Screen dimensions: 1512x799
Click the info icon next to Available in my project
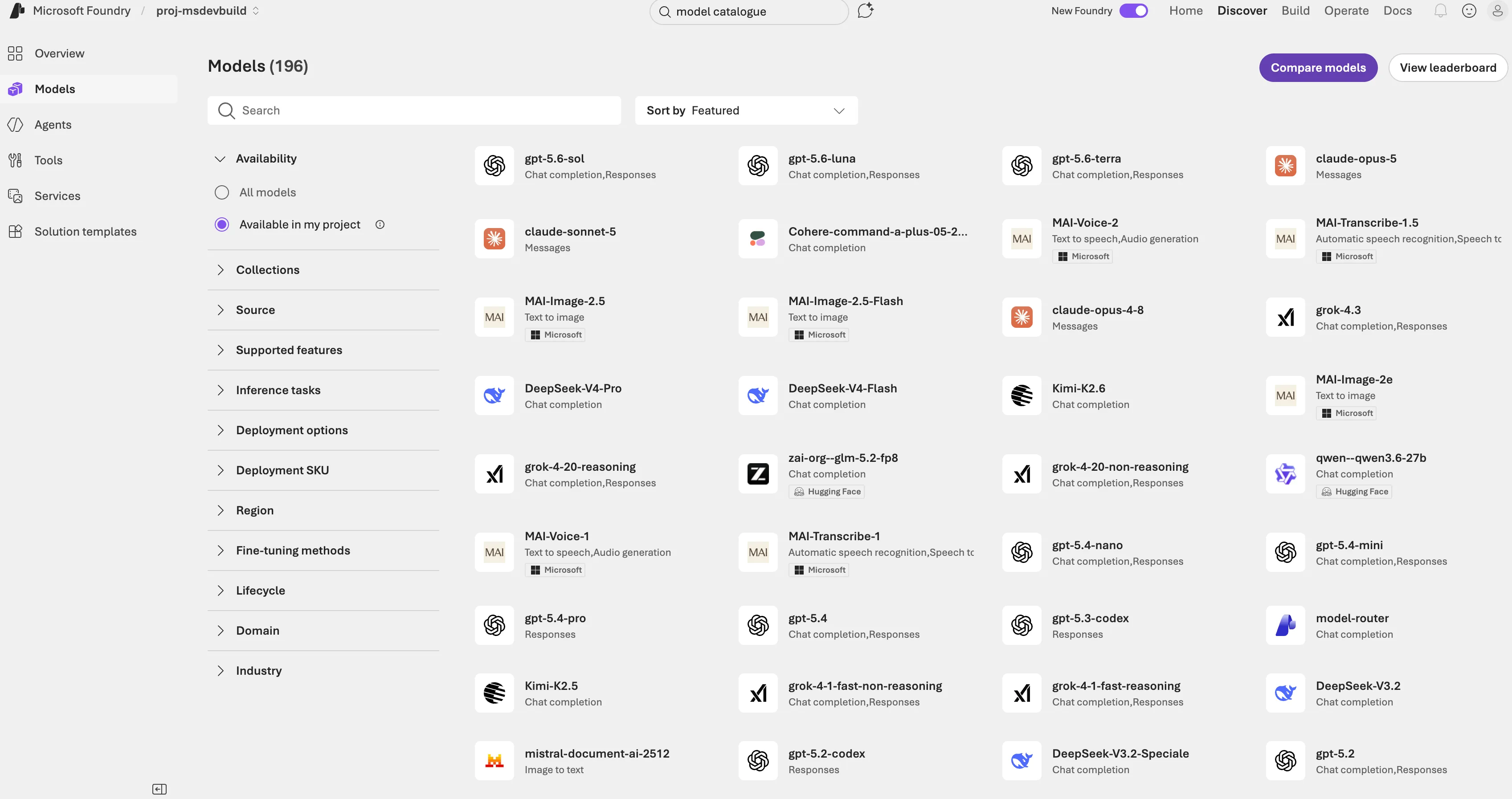click(380, 224)
